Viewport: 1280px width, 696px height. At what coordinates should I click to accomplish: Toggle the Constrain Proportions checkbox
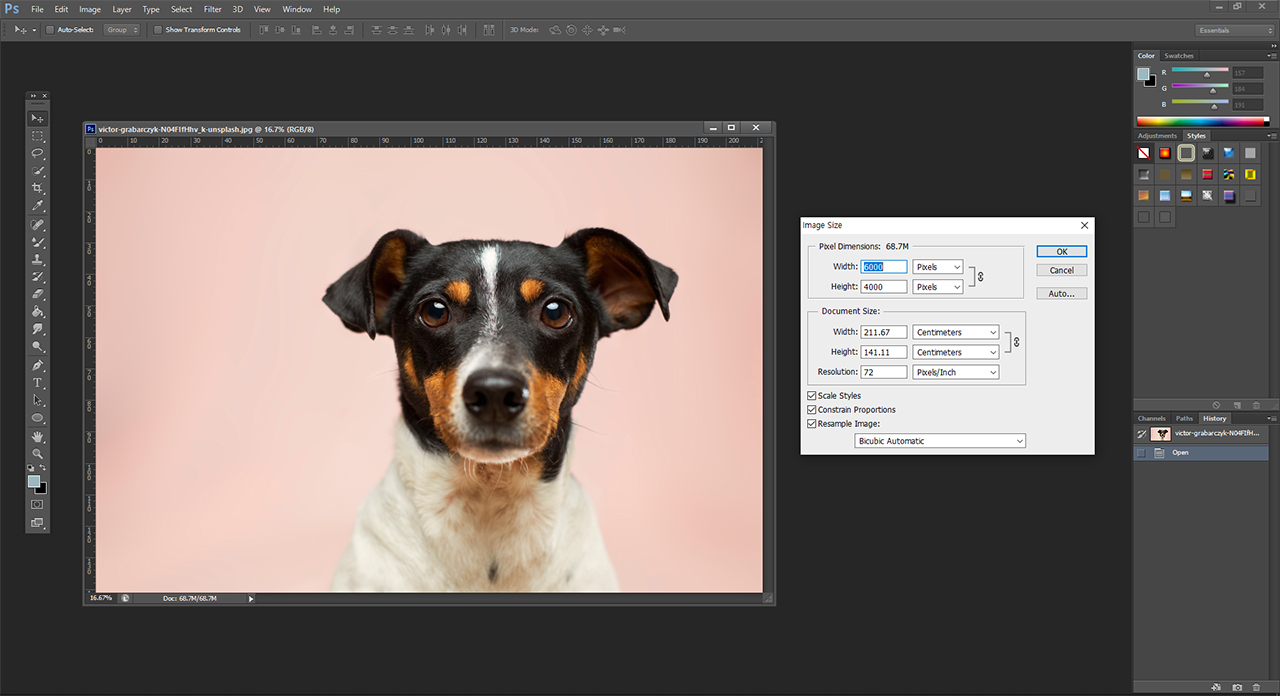[x=811, y=410]
